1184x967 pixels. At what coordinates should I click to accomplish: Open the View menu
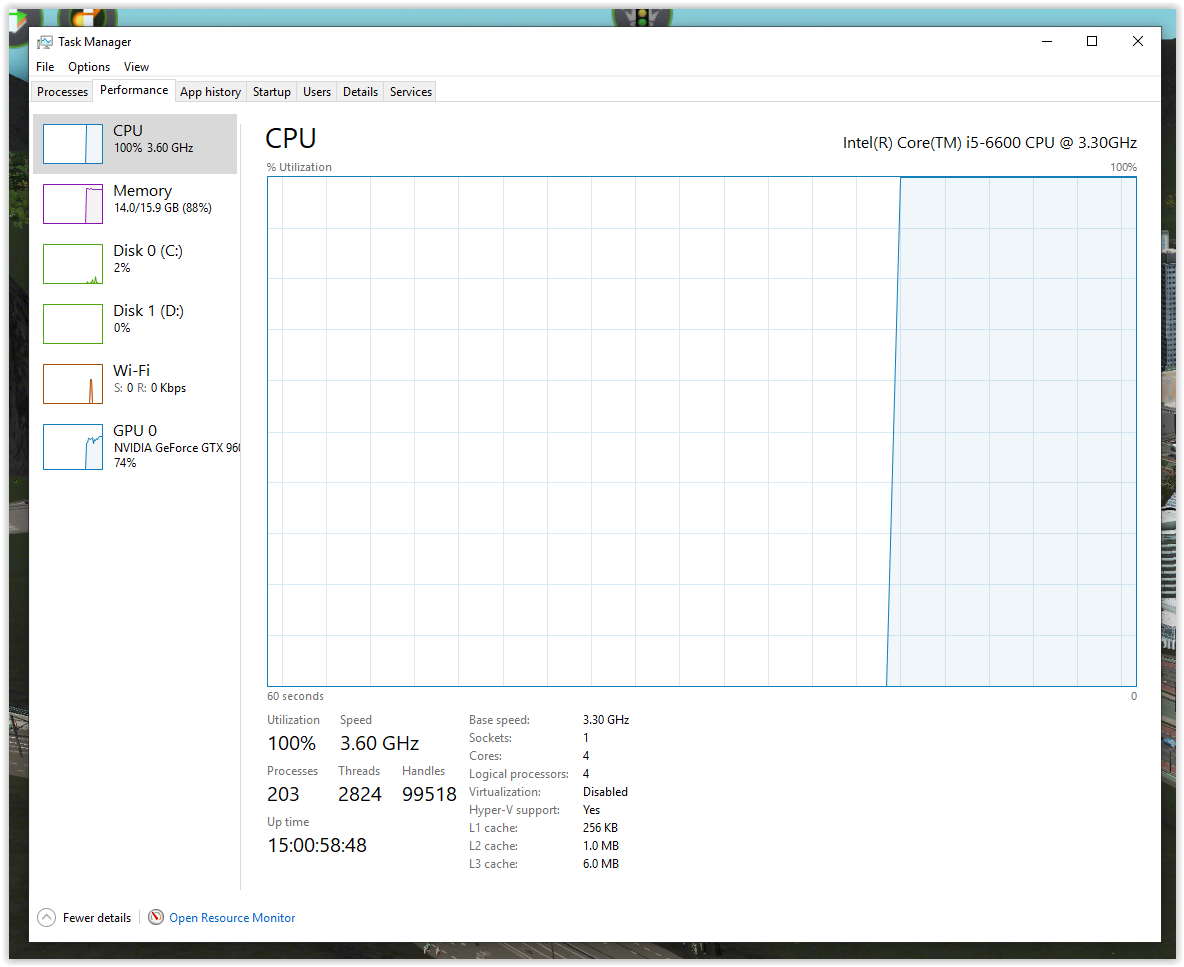click(x=137, y=66)
